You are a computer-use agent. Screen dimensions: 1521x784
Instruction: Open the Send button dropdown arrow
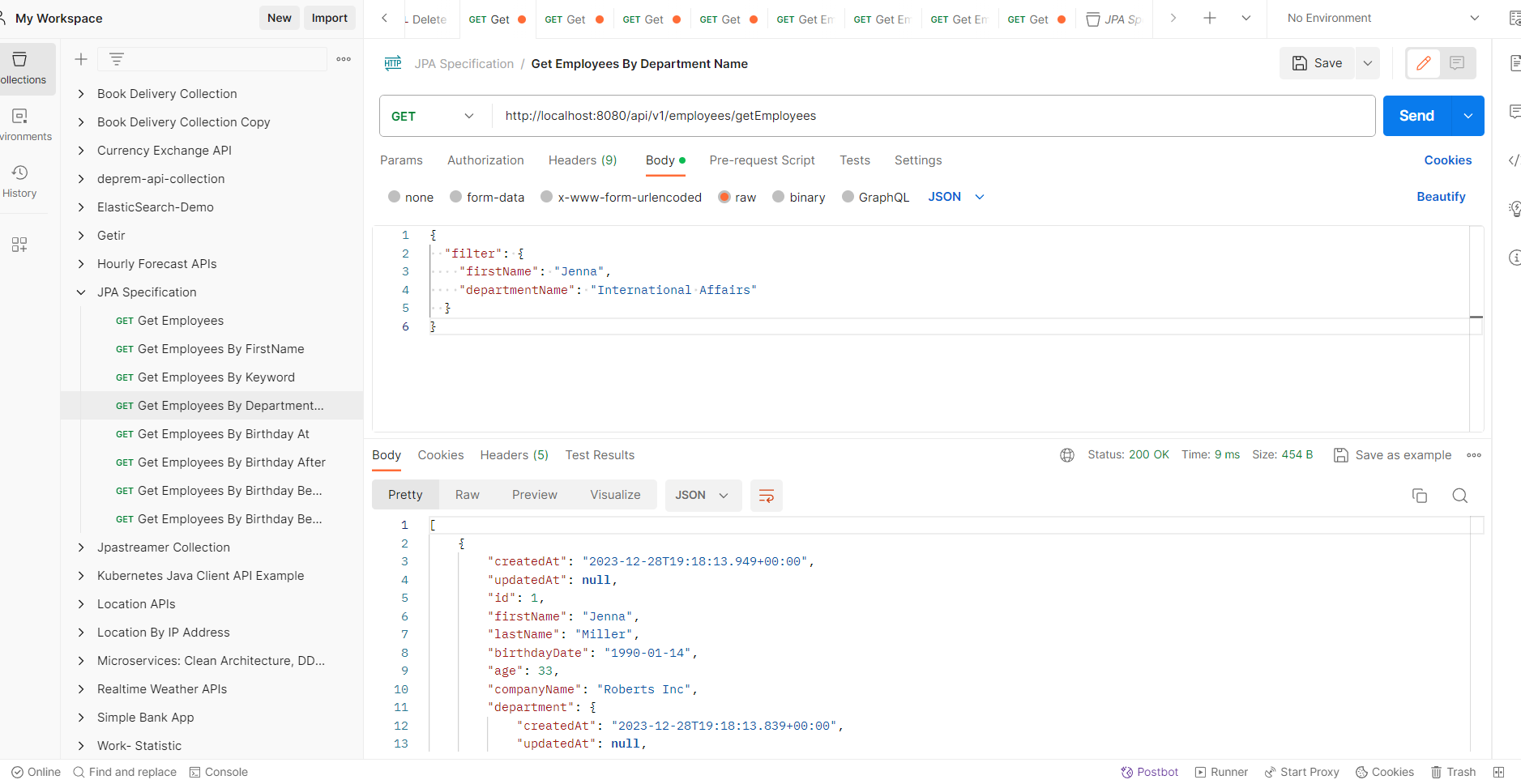[1468, 116]
